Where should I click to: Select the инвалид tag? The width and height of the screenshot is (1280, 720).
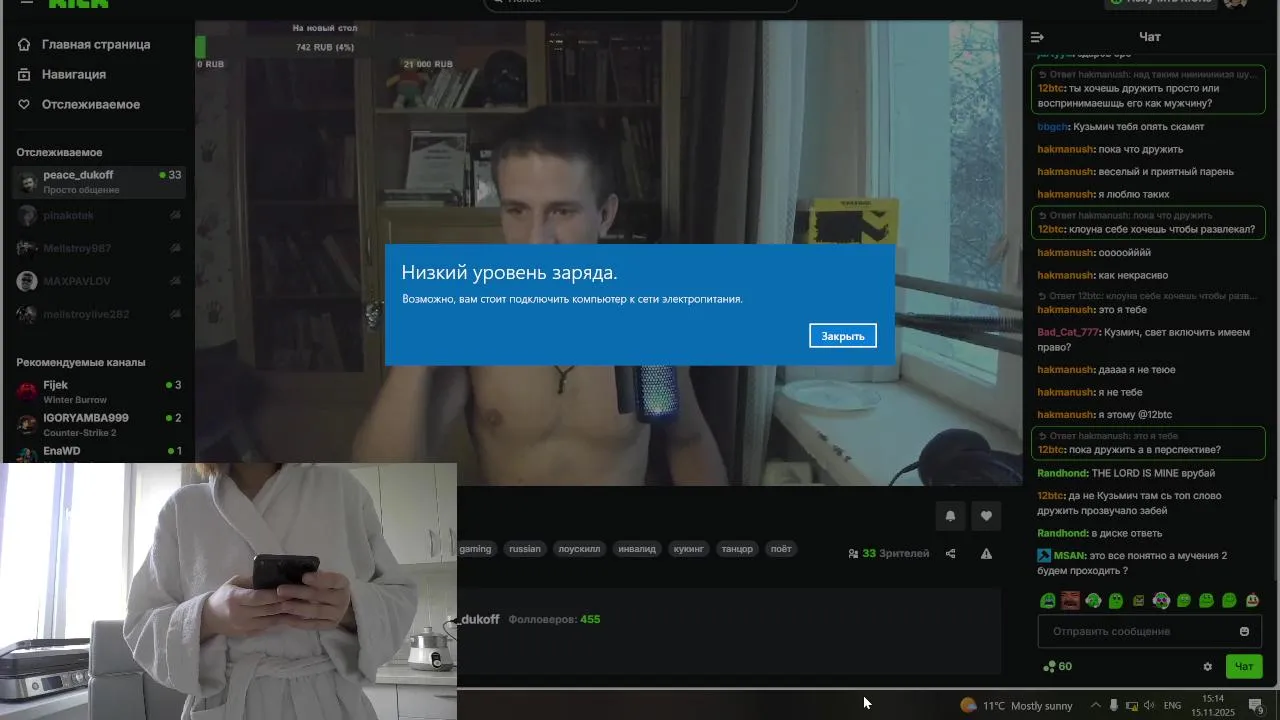tap(637, 549)
